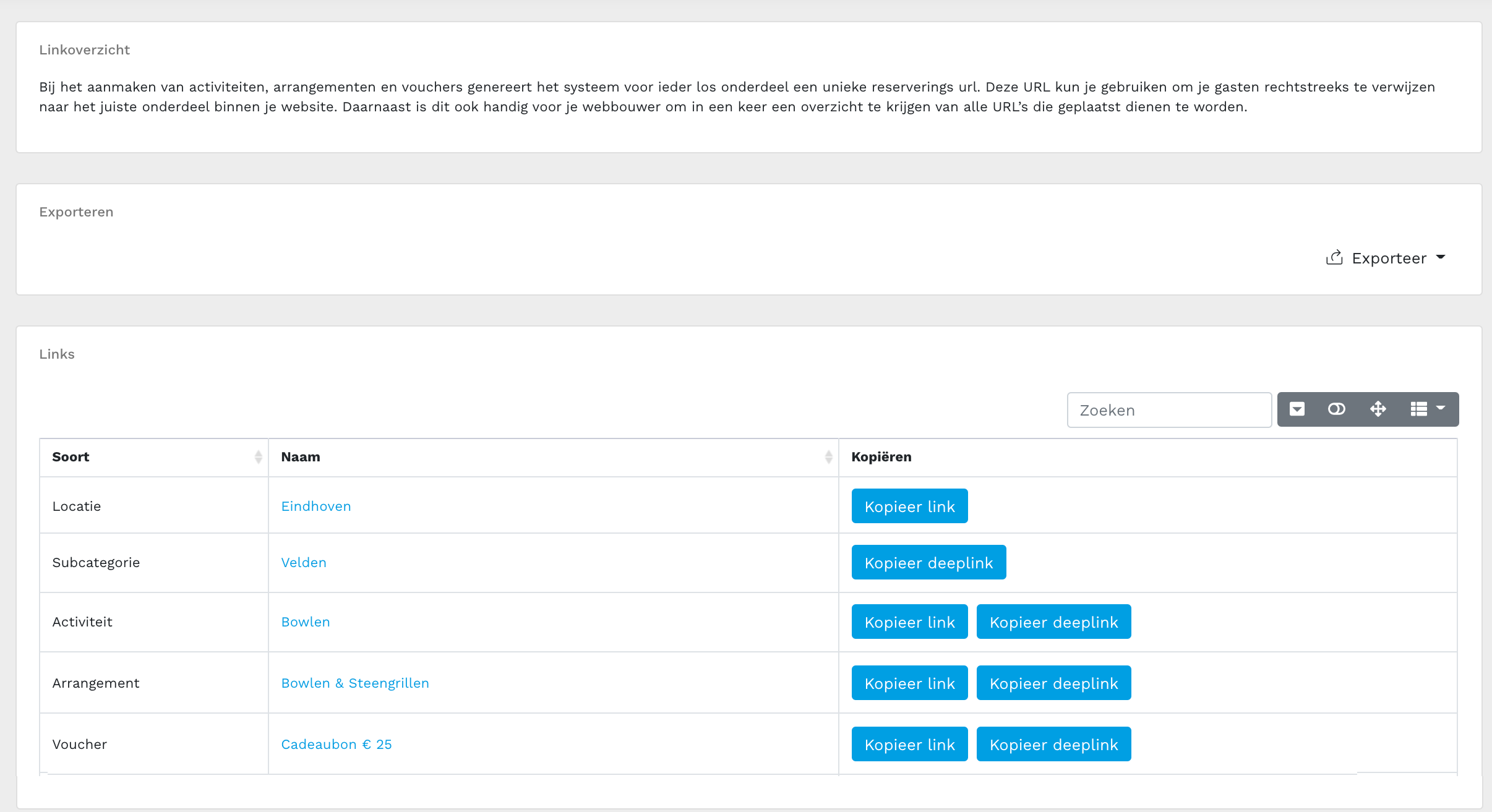Toggle the card view switch icon

[x=1336, y=409]
